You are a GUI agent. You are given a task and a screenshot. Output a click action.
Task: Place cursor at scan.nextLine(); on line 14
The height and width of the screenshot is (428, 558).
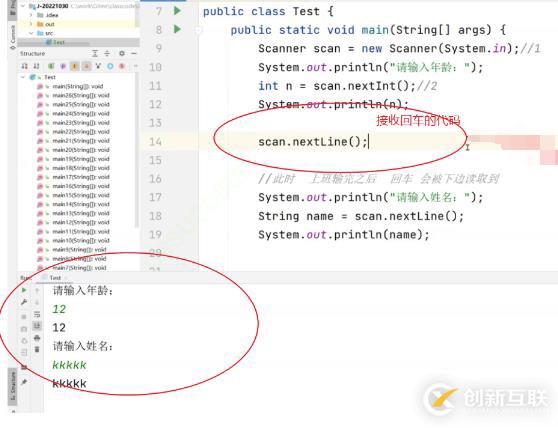coord(313,142)
